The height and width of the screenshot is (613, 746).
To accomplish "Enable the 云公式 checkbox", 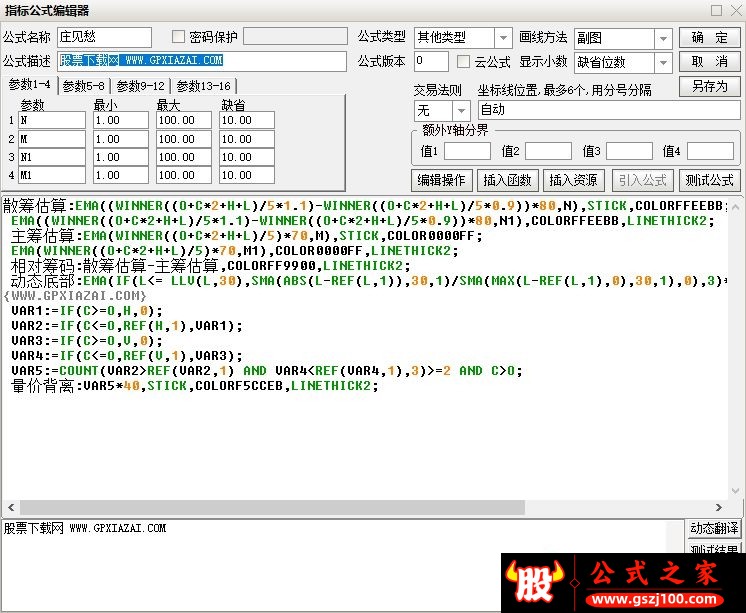I will pos(463,62).
